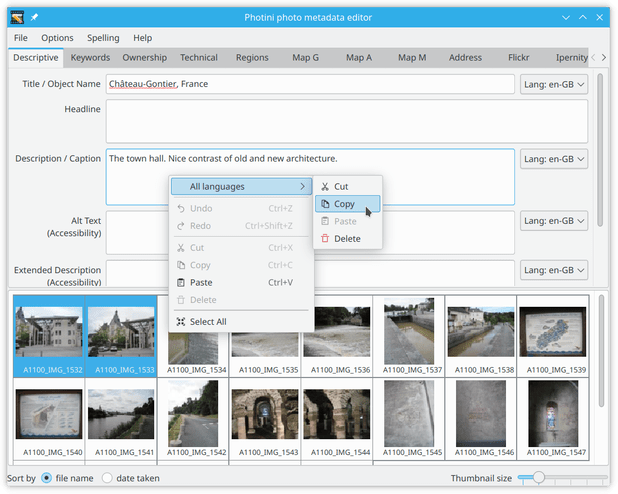
Task: Select thumbnail A1100_IMG_1538
Action: click(x=481, y=336)
